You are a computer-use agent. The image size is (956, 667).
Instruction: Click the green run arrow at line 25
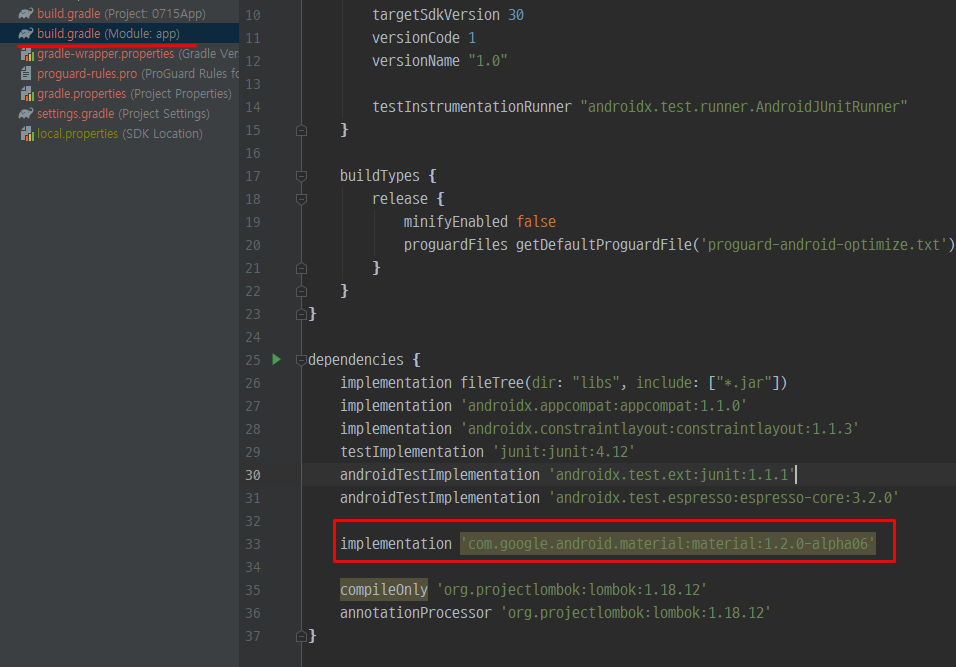[x=276, y=360]
